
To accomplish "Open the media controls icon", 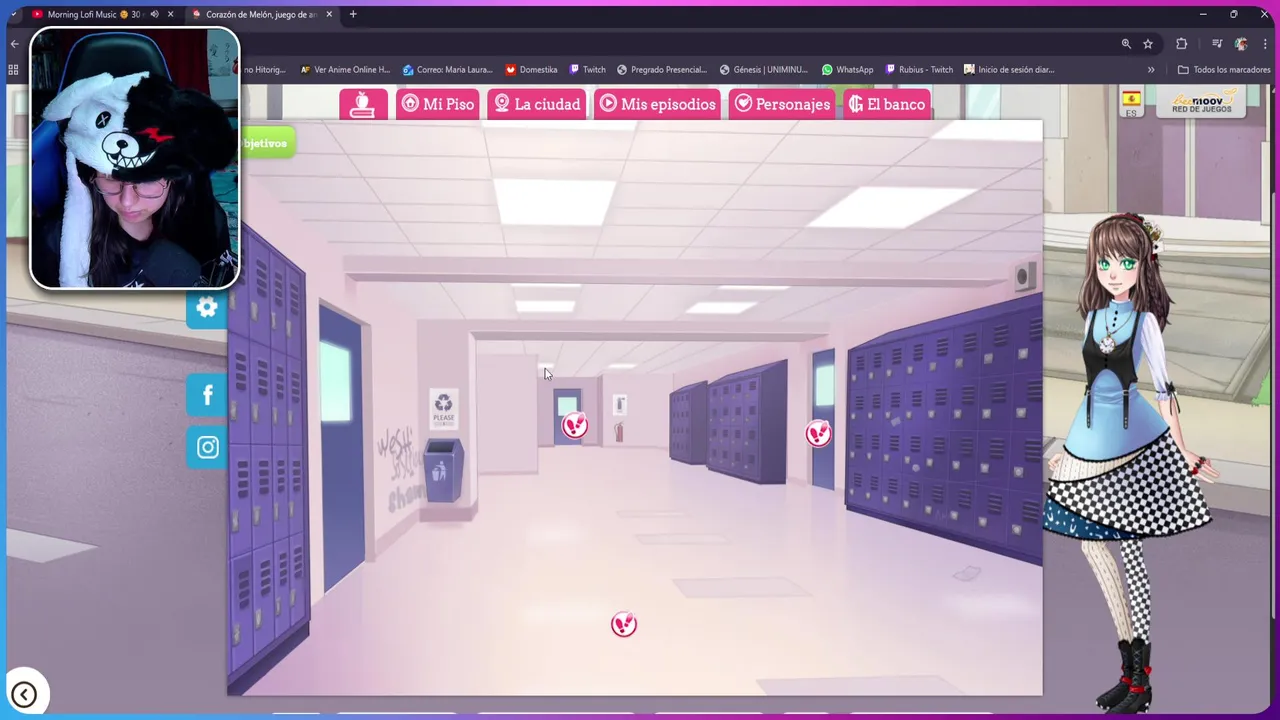I will coord(1217,44).
